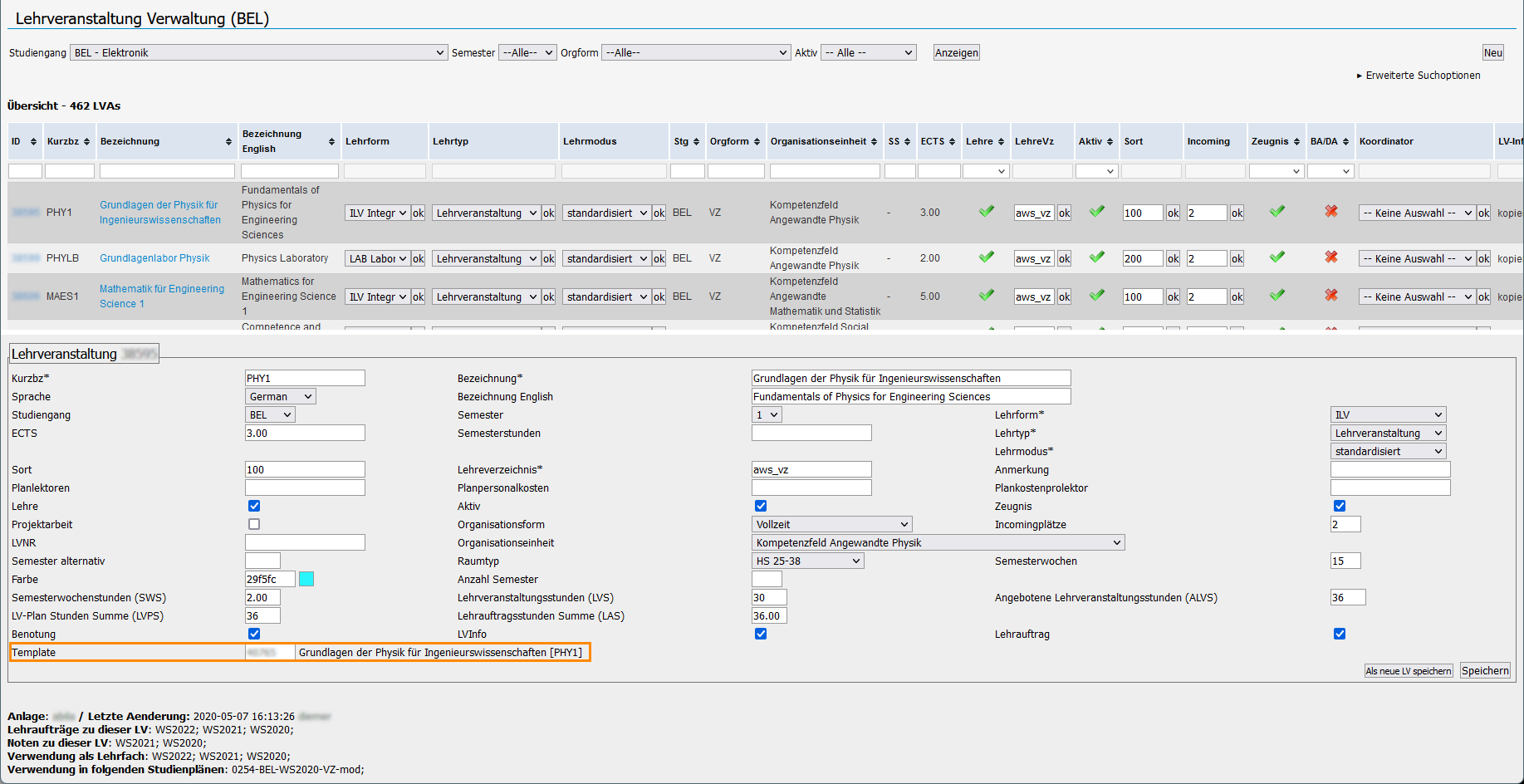Open the Raumtyp dropdown showing HS 25-38
The height and width of the screenshot is (784, 1524).
pos(806,560)
